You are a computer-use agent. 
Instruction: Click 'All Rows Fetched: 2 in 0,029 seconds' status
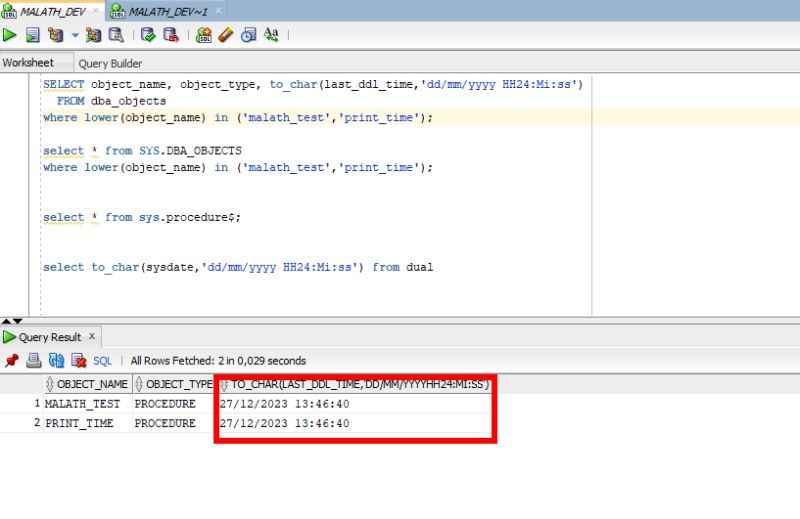[218, 361]
